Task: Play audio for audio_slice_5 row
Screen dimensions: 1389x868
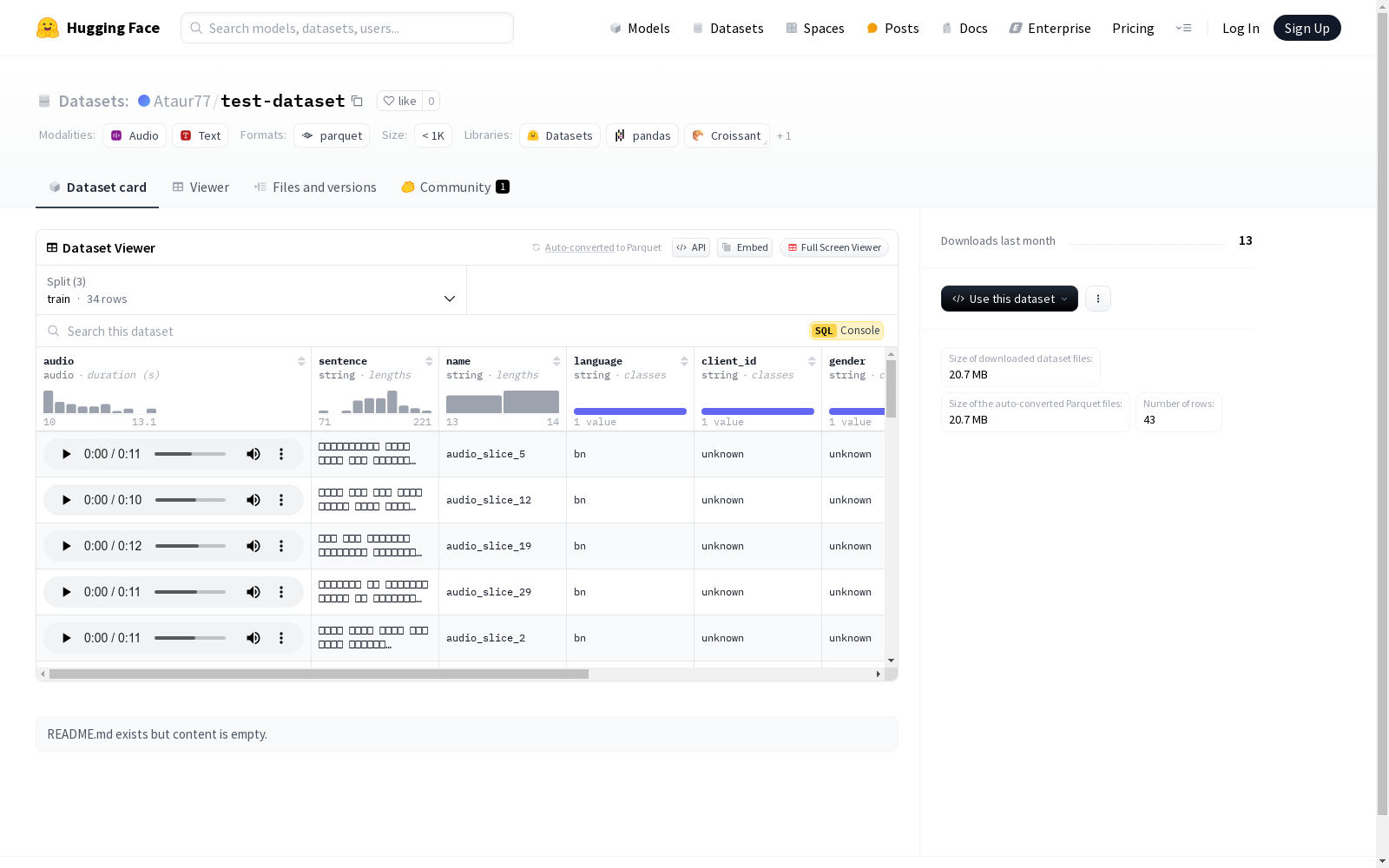Action: 67,454
